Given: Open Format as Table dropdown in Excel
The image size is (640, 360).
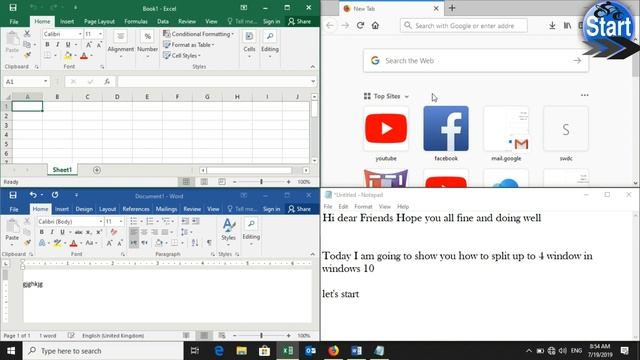Looking at the screenshot, I should (189, 44).
